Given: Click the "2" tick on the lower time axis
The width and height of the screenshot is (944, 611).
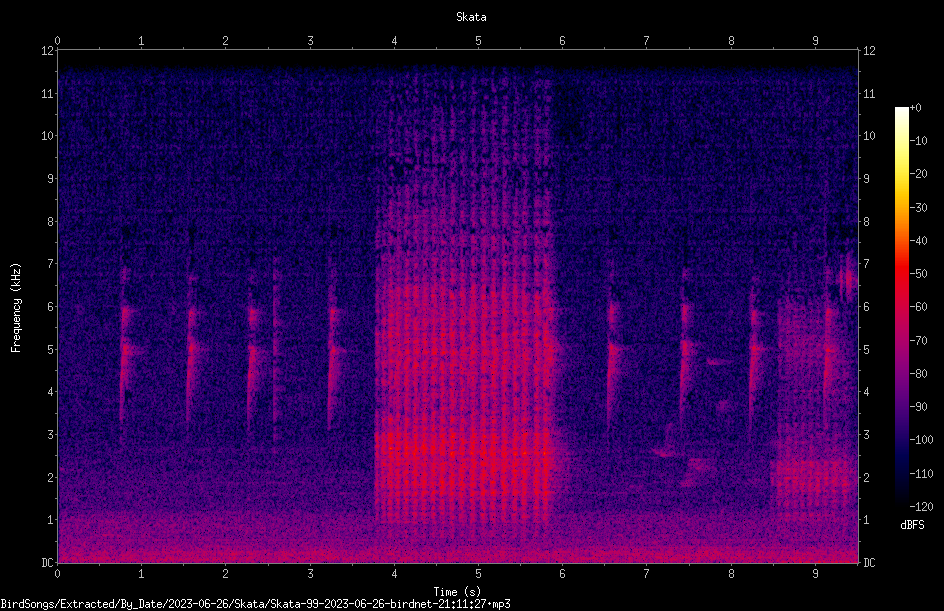Looking at the screenshot, I should click(226, 574).
